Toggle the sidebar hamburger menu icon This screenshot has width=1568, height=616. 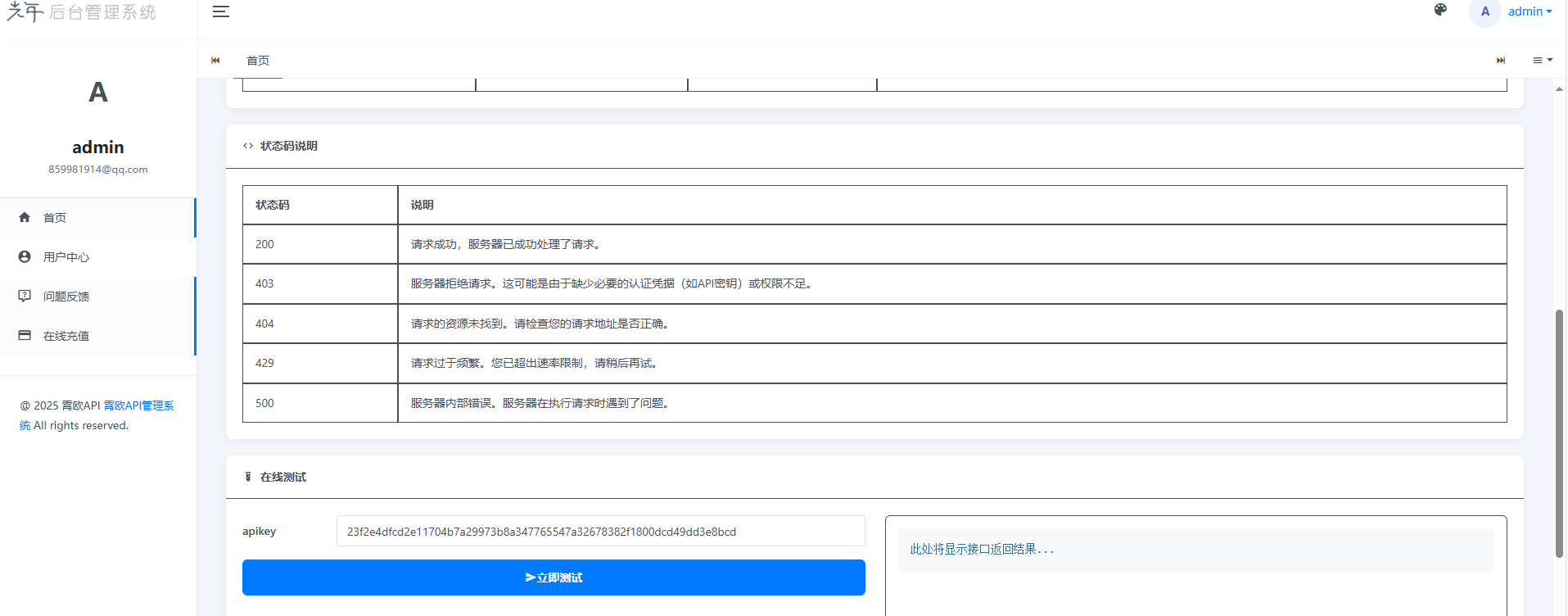(x=220, y=11)
